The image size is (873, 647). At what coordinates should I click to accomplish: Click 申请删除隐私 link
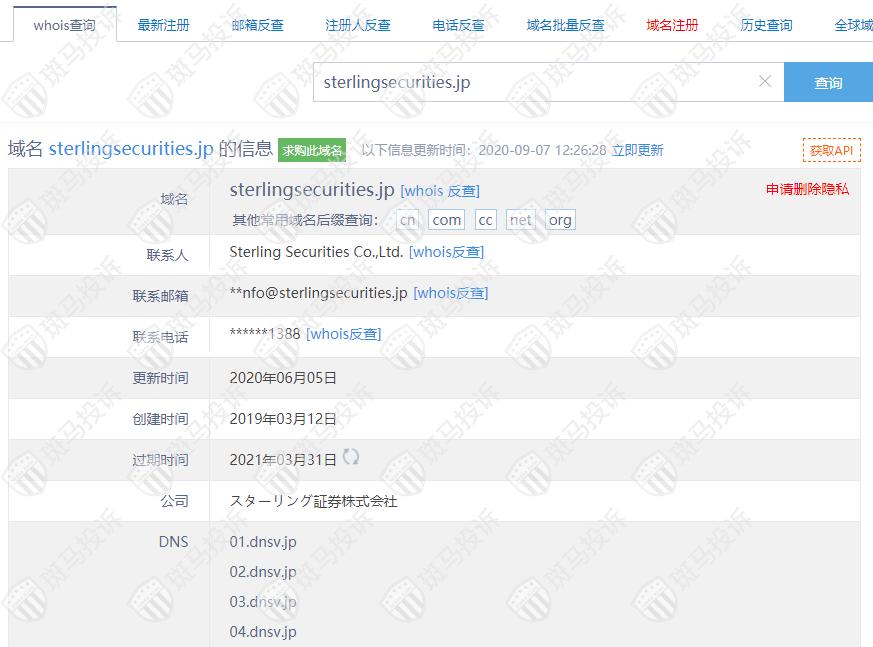(x=807, y=189)
